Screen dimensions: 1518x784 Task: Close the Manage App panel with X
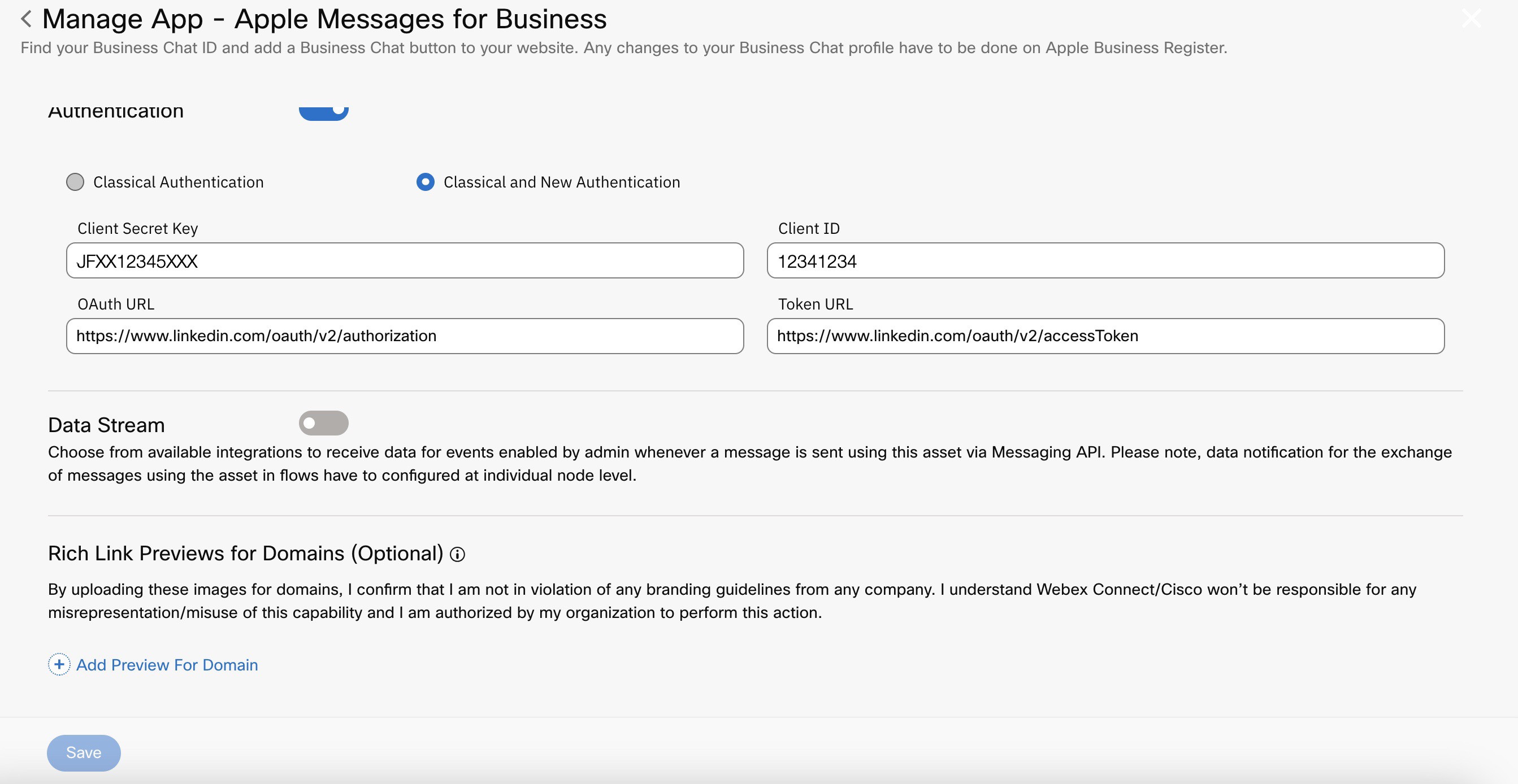(1471, 18)
